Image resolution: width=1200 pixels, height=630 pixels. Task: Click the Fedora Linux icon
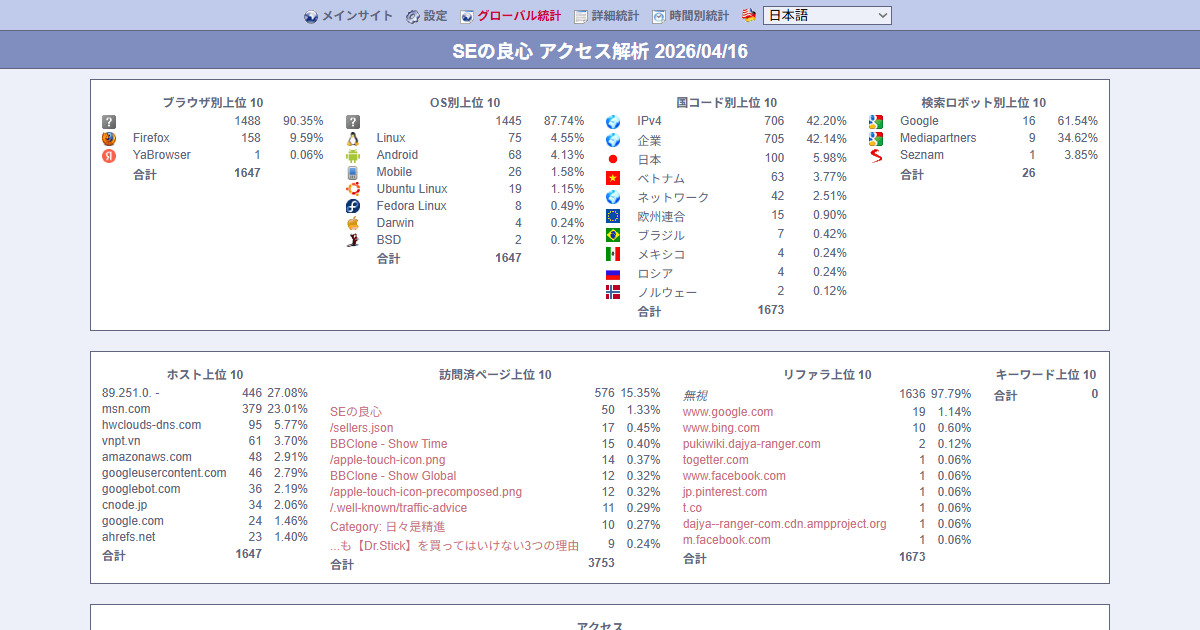(x=352, y=206)
